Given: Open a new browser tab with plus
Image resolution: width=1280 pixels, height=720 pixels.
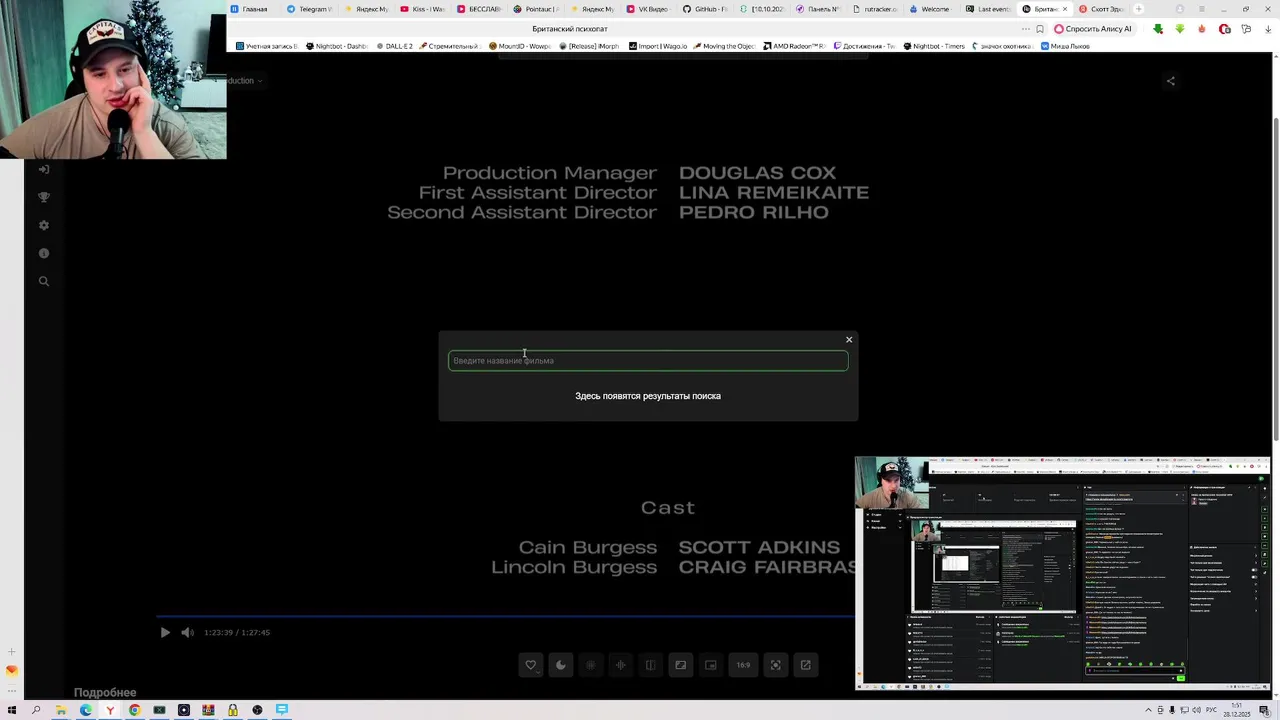Looking at the screenshot, I should tap(1138, 9).
